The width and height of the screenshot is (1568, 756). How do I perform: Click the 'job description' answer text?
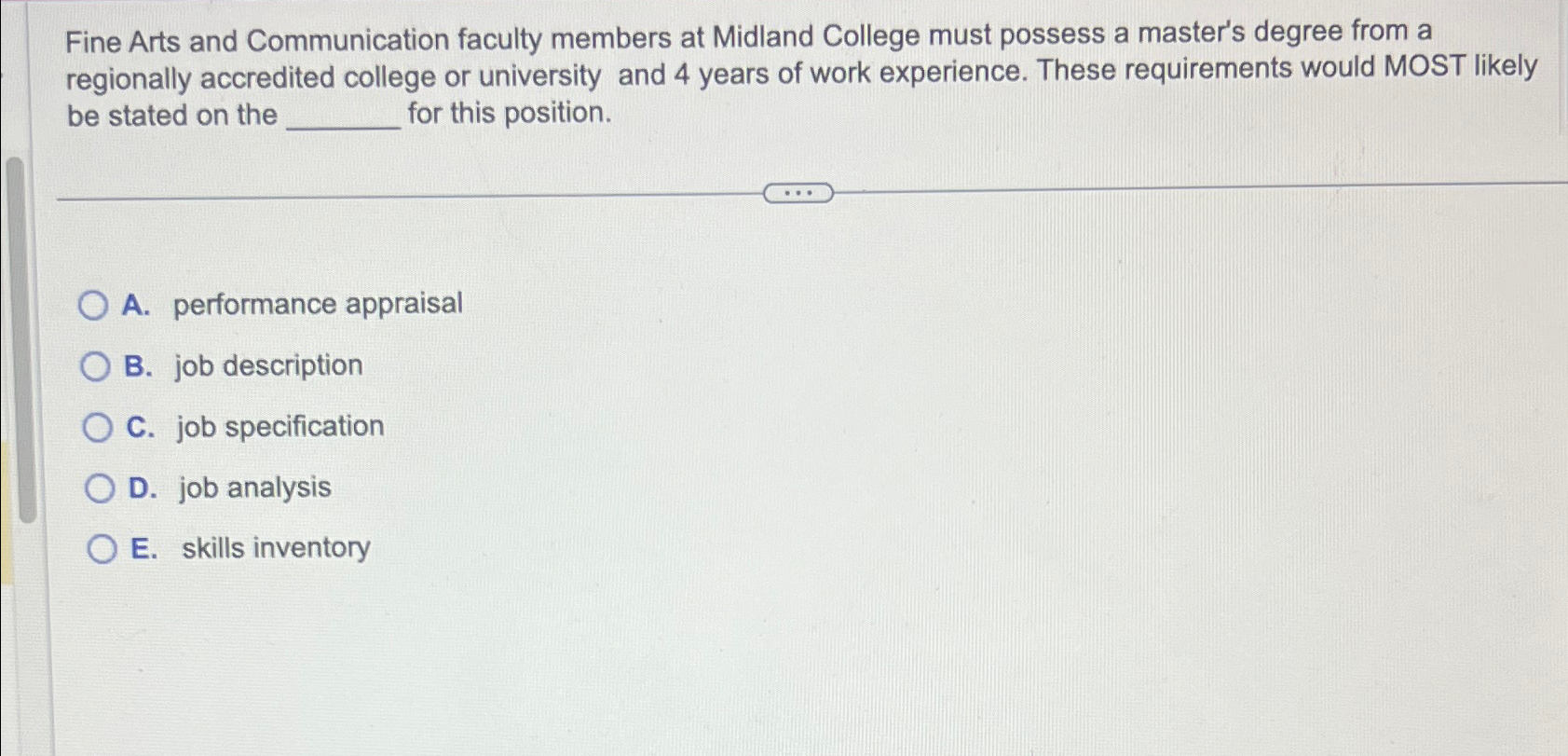[x=266, y=365]
